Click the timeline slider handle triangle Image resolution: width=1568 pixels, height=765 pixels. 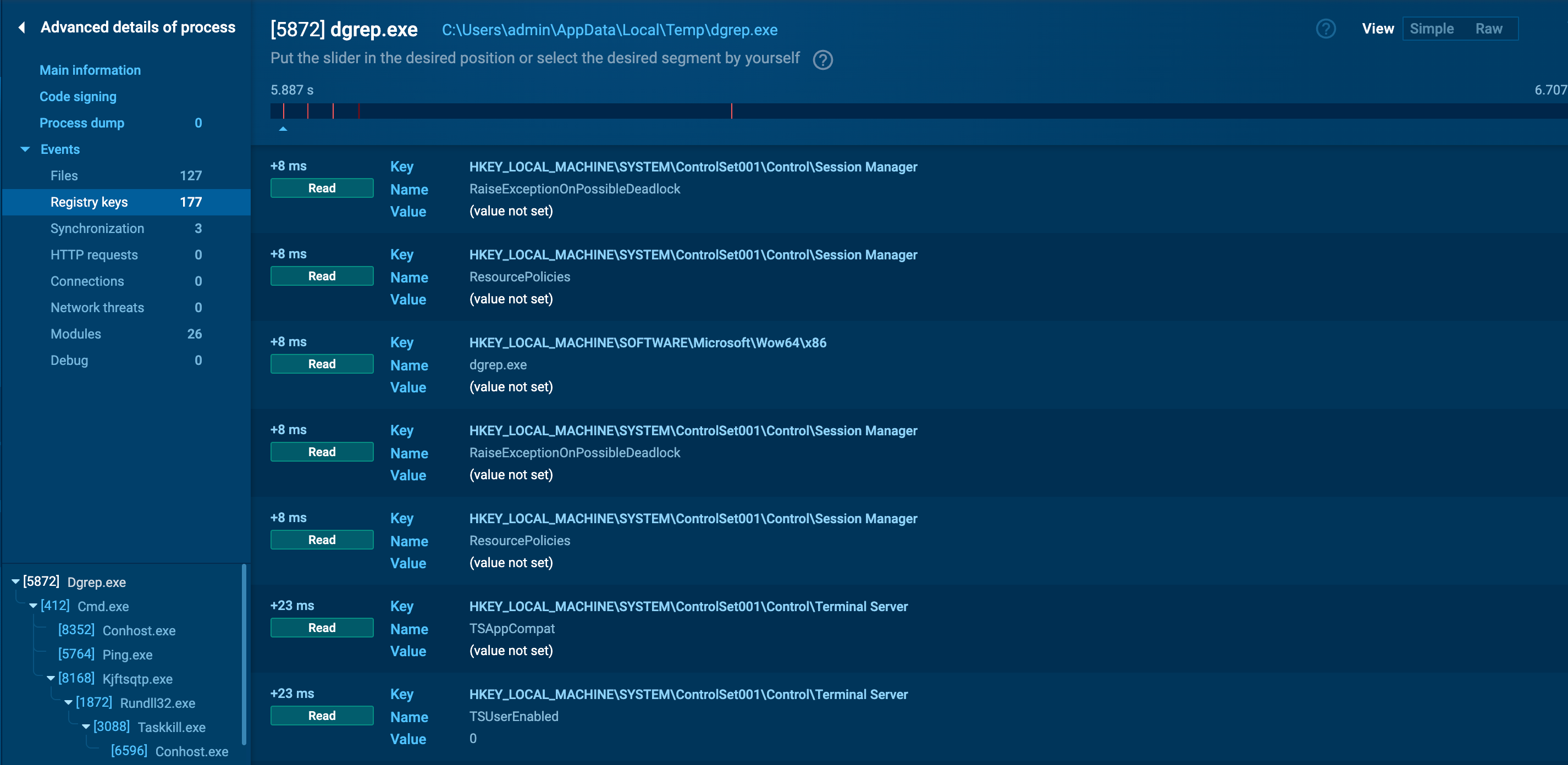(283, 129)
